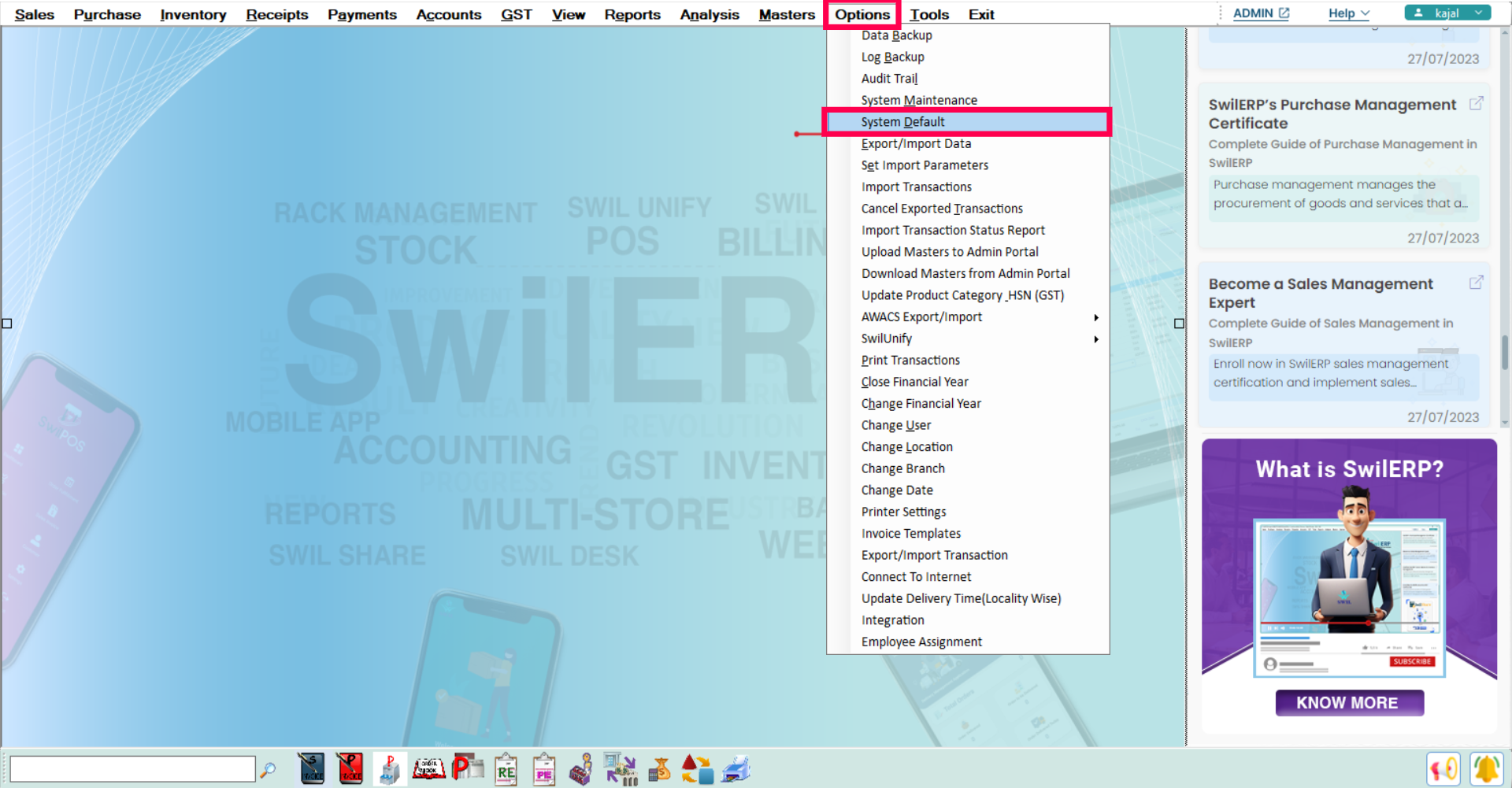This screenshot has width=1512, height=788.
Task: Open the Payments menu
Action: 362,14
